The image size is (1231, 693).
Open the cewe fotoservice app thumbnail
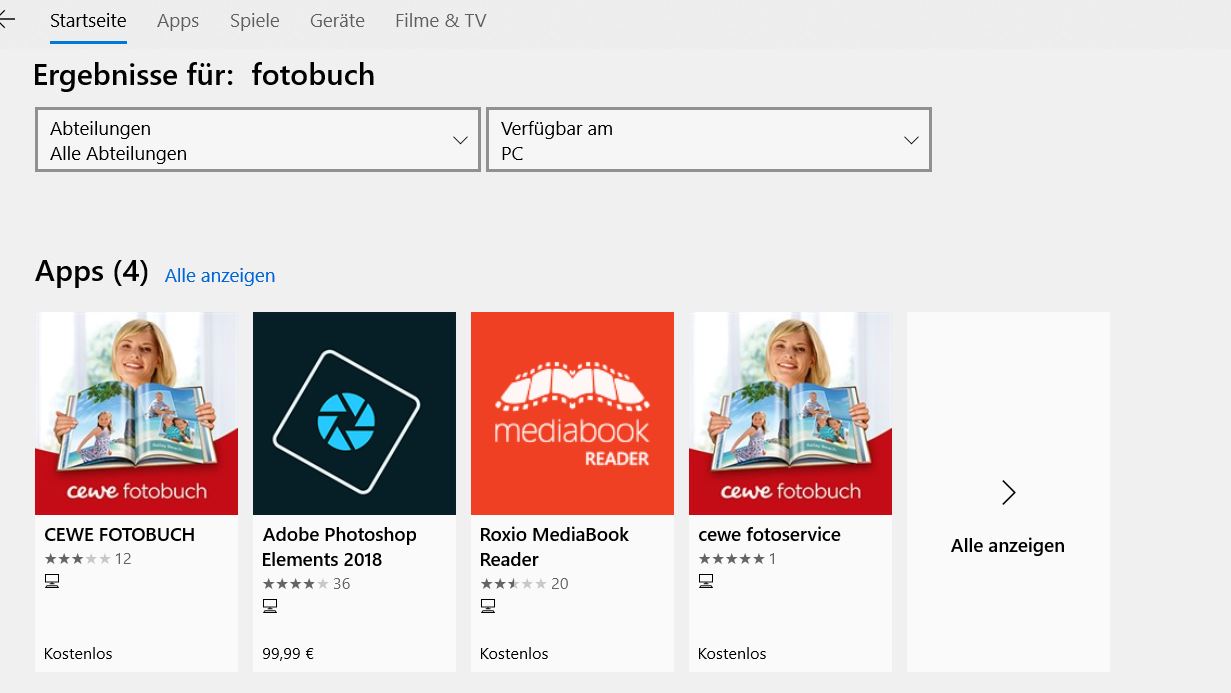click(790, 413)
